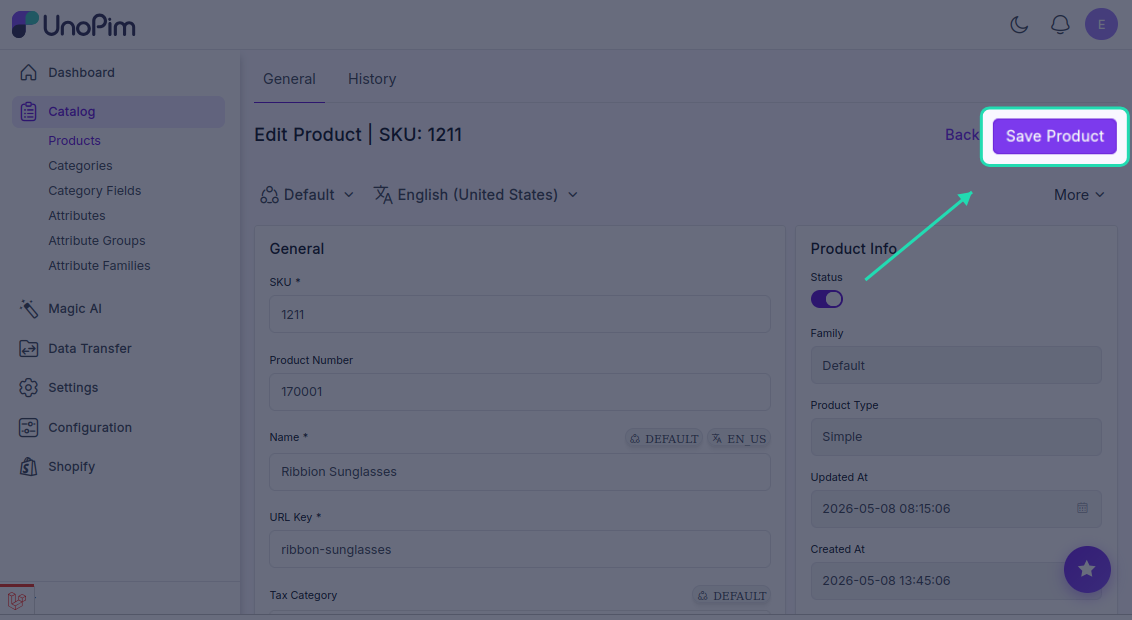This screenshot has width=1132, height=620.
Task: Click the Back link
Action: (x=962, y=135)
